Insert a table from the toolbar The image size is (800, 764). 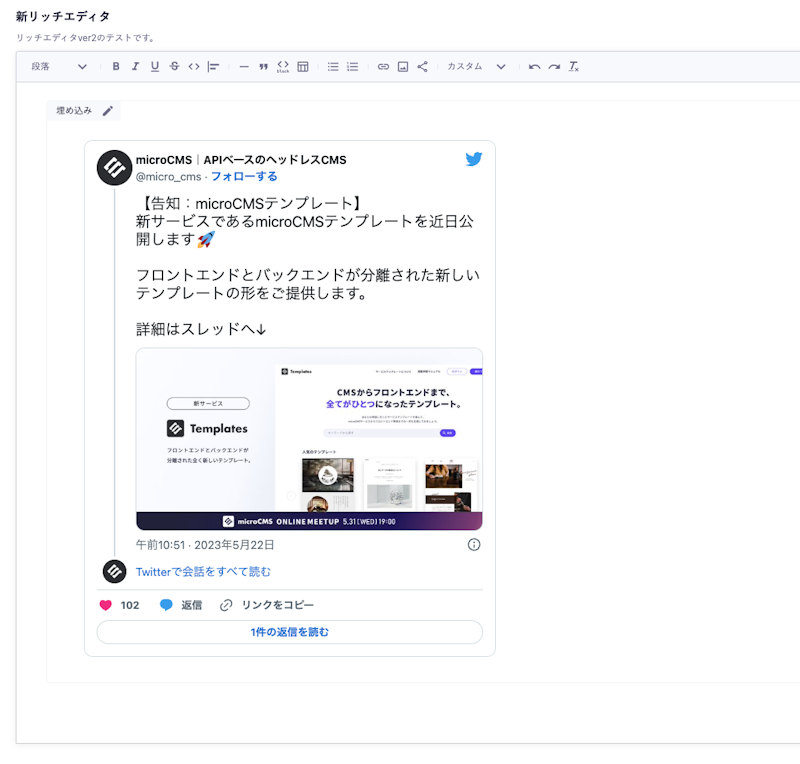302,67
